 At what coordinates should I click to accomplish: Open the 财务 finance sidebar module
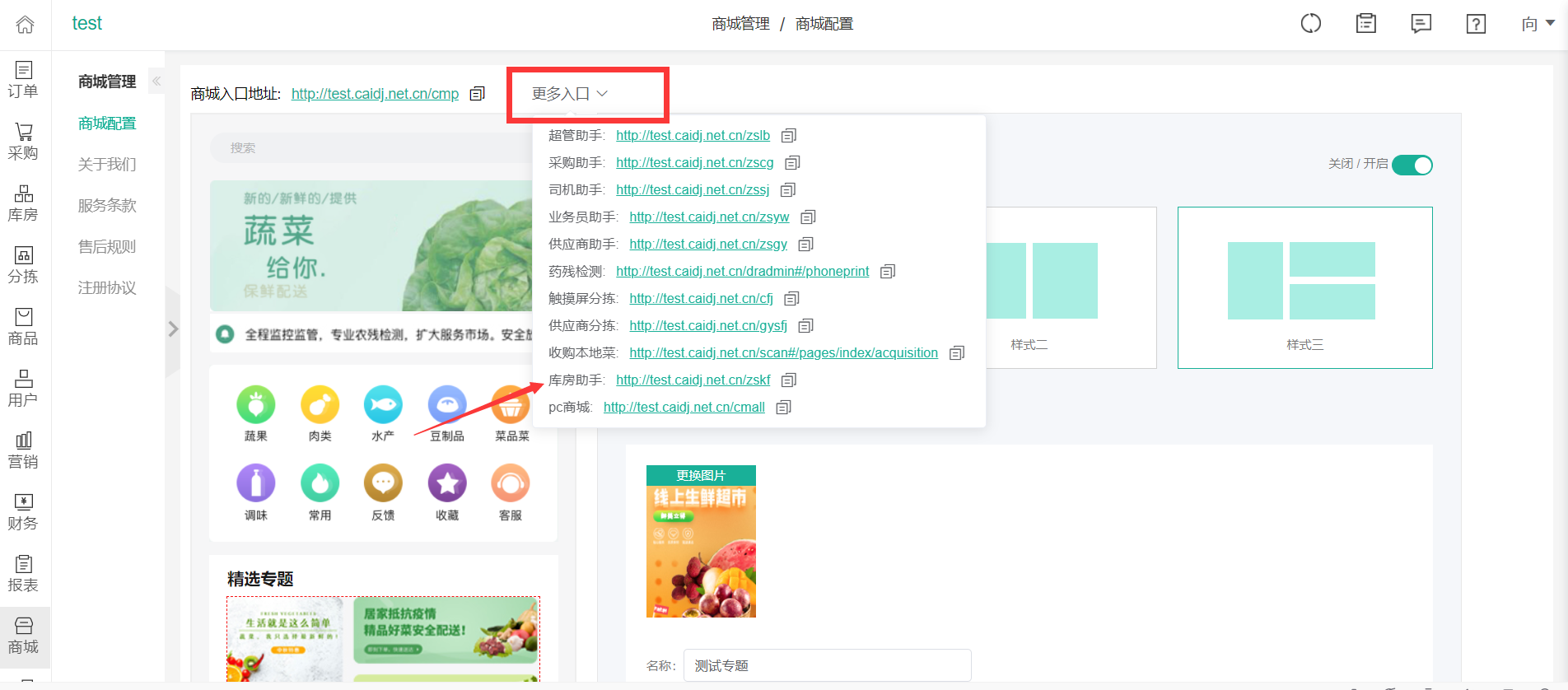(x=23, y=512)
